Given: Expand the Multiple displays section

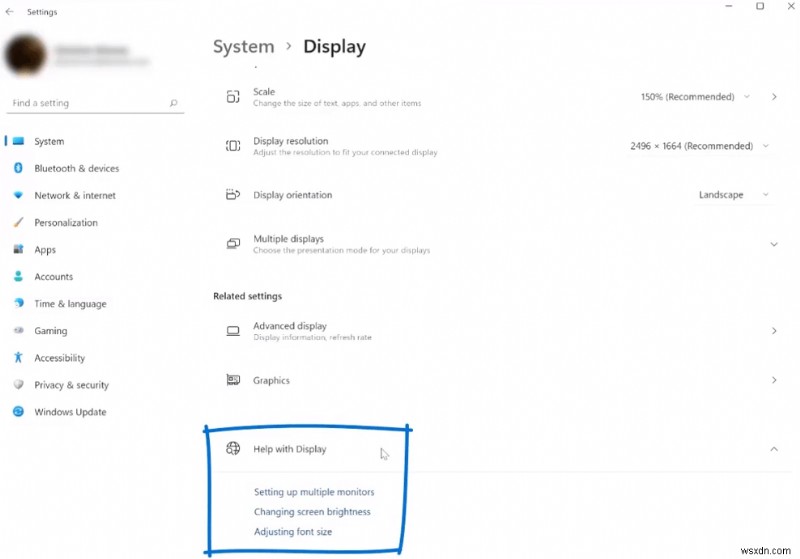Looking at the screenshot, I should coord(774,244).
